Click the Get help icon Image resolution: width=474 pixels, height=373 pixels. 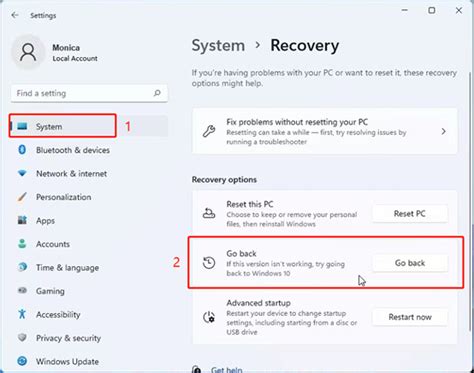197,369
